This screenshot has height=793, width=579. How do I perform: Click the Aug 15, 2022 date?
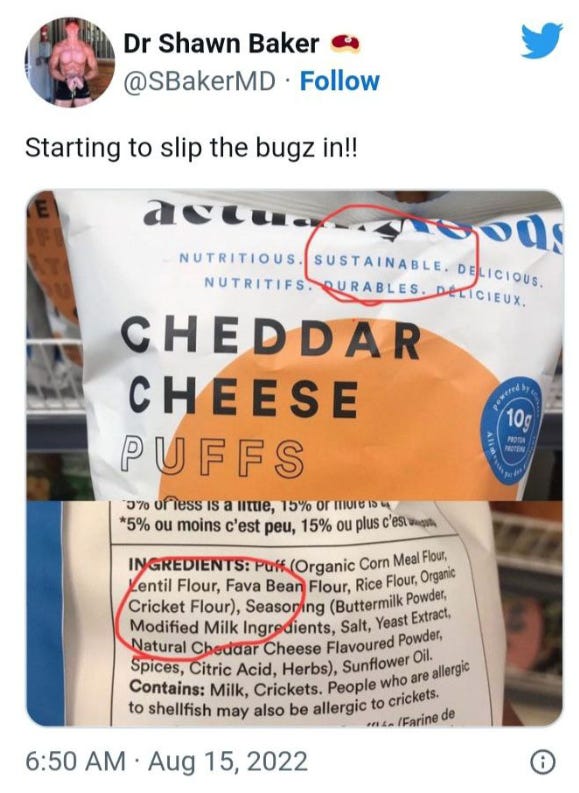[228, 761]
